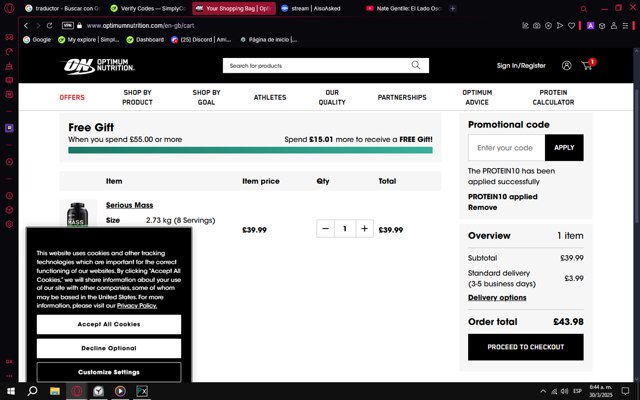640x400 pixels.
Task: Open SHOP BY PRODUCT menu
Action: (138, 97)
